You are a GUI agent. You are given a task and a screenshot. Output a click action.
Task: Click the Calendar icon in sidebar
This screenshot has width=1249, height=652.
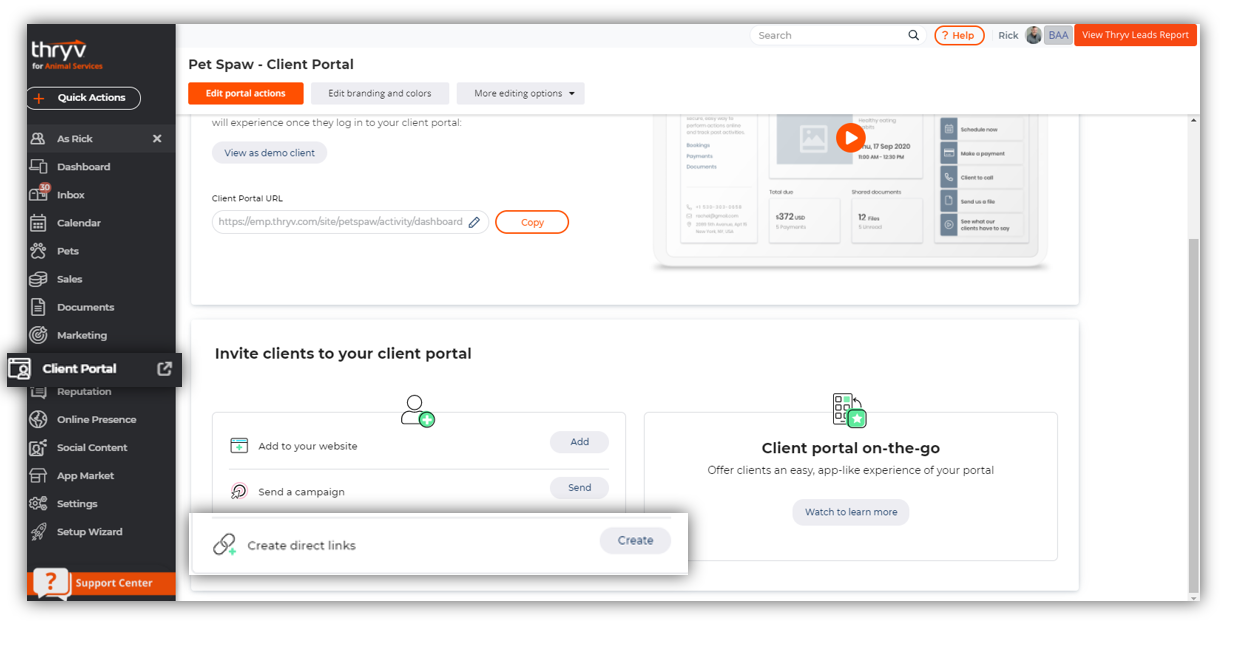coord(39,223)
